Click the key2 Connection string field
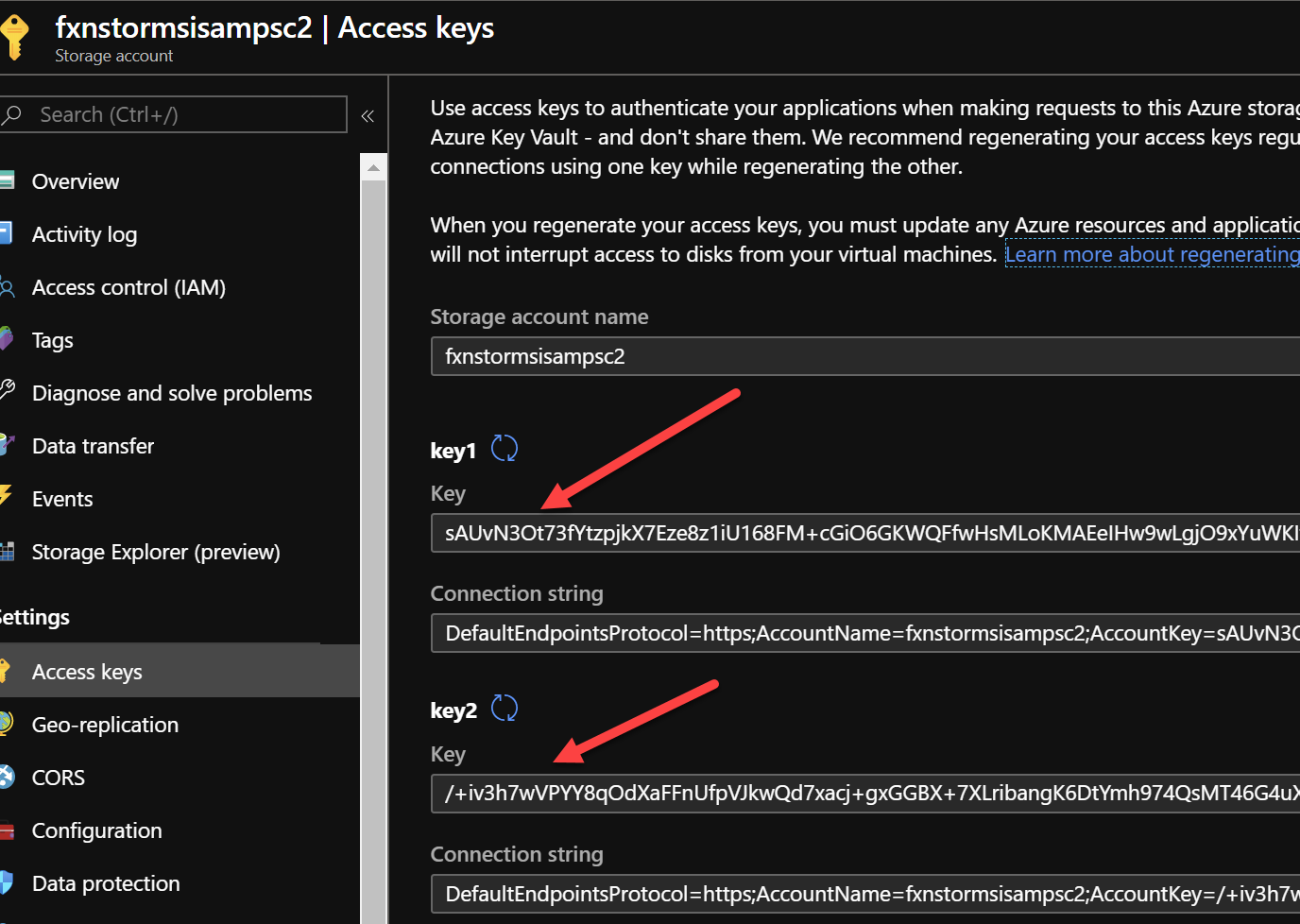 coord(865,894)
